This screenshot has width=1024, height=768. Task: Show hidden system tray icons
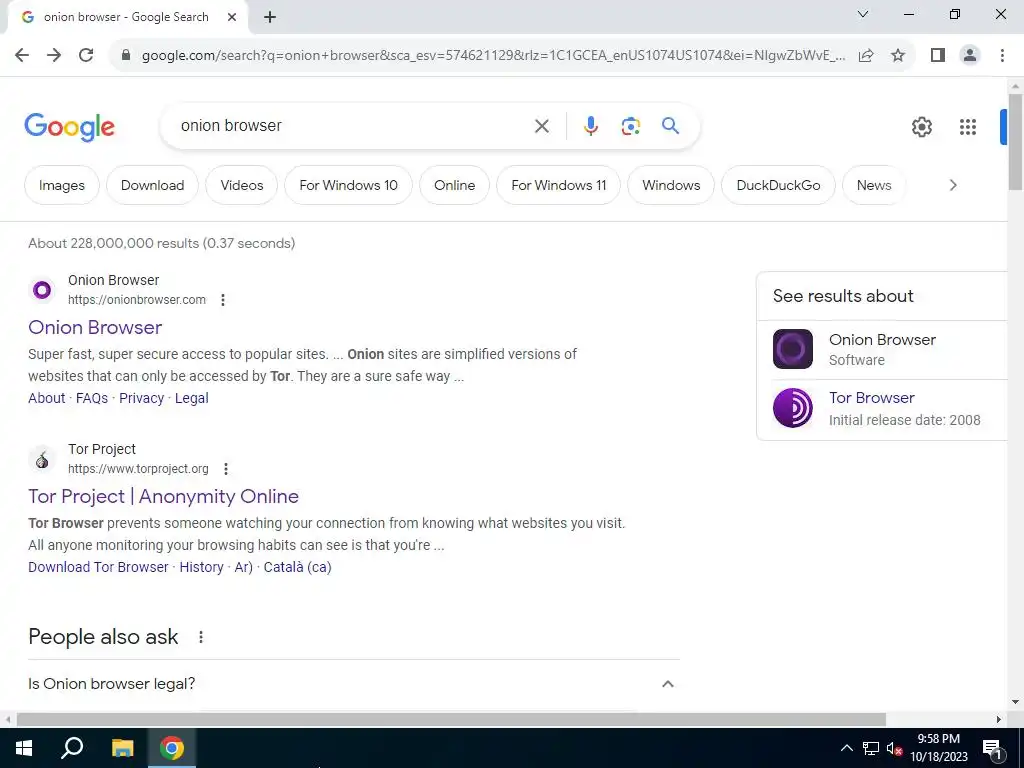846,748
